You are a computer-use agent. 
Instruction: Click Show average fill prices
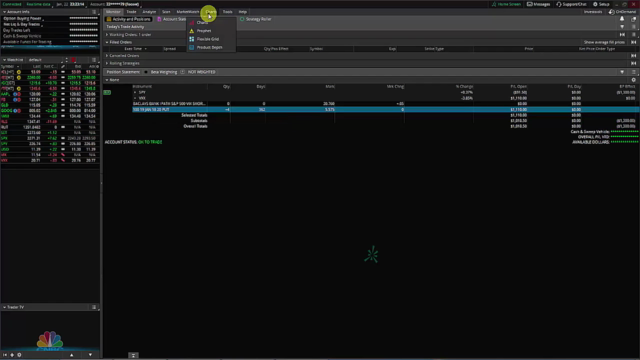604,42
